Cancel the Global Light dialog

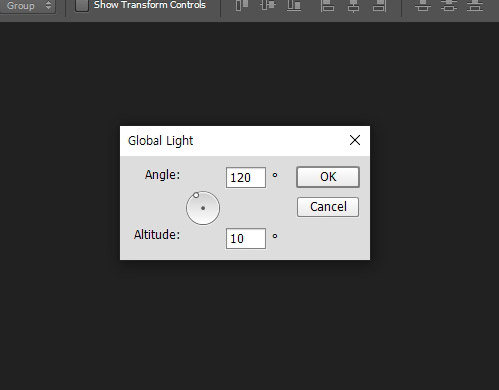tap(328, 207)
